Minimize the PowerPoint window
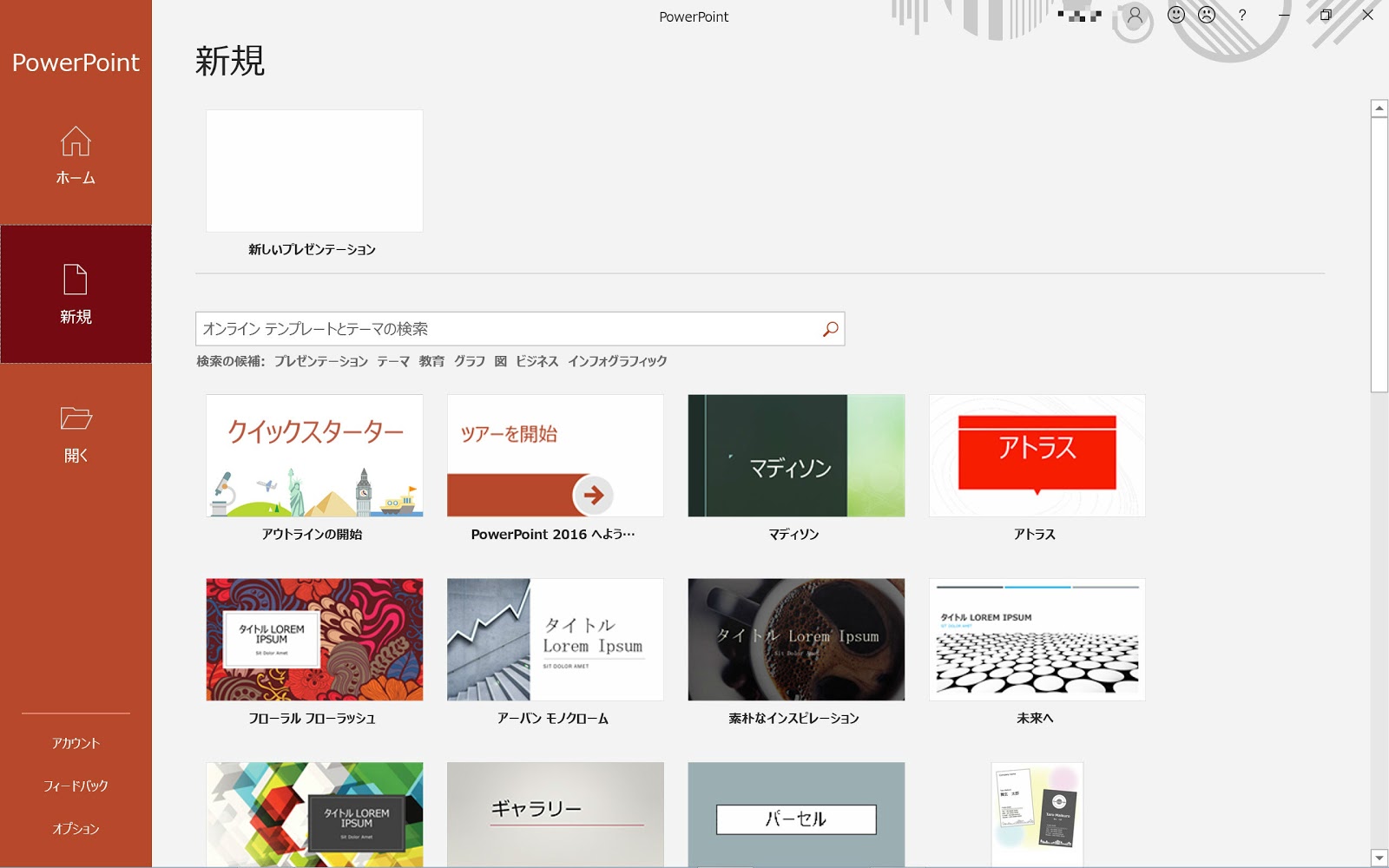The width and height of the screenshot is (1389, 868). tap(1284, 15)
